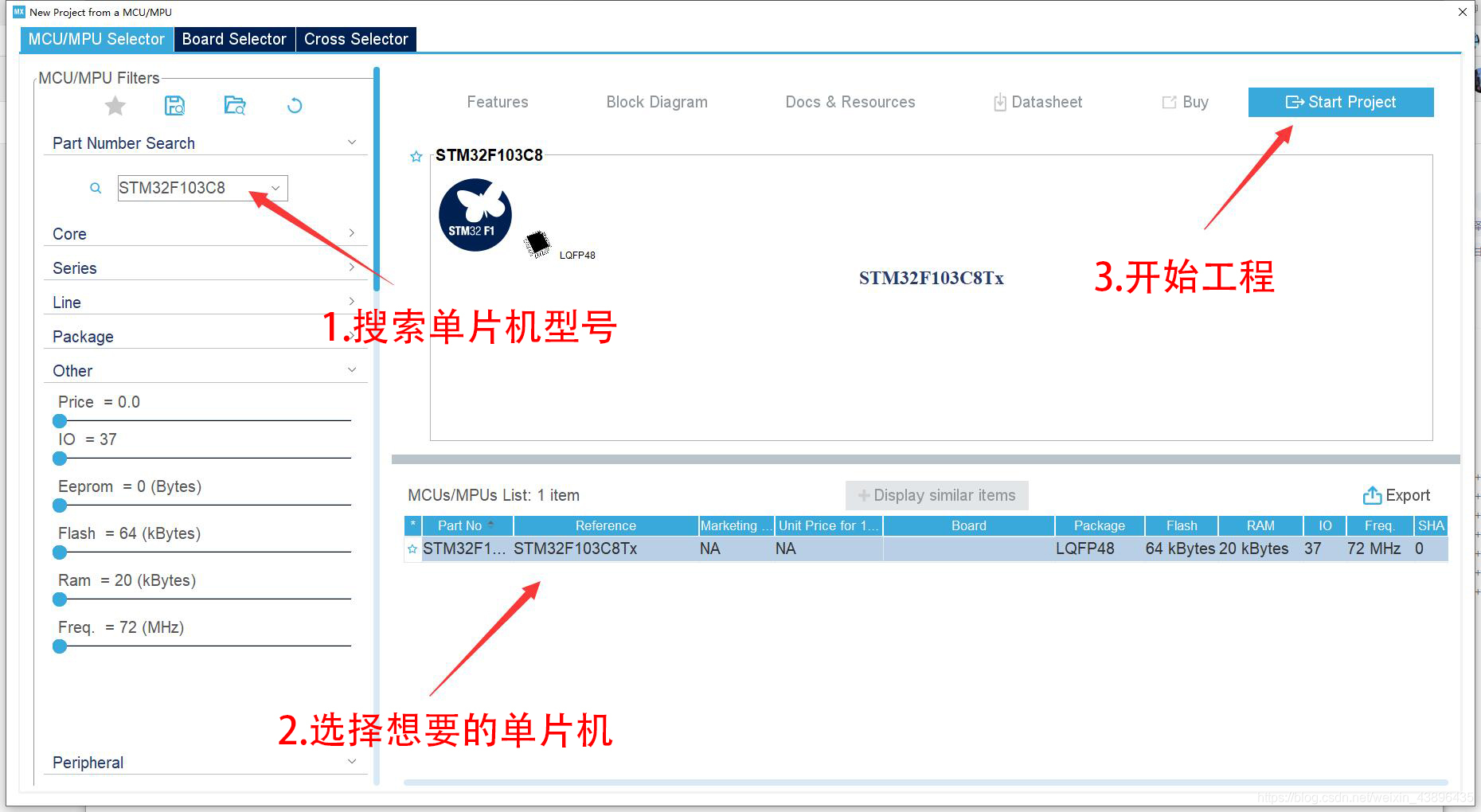Expand the Core filter section
Viewport: 1481px width, 812px height.
(x=352, y=232)
